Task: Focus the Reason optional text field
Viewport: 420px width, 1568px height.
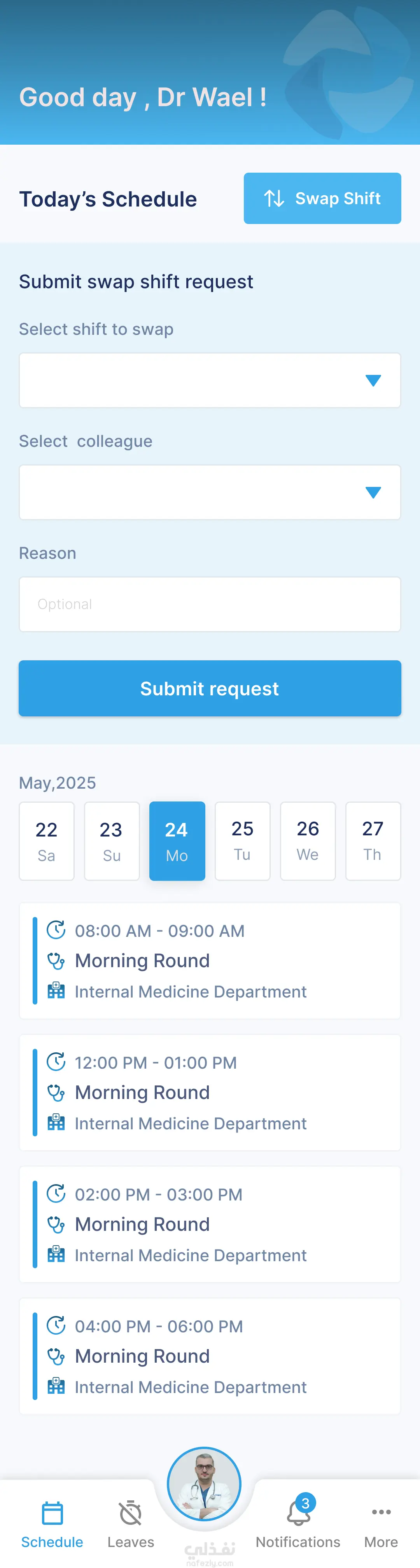Action: (x=209, y=604)
